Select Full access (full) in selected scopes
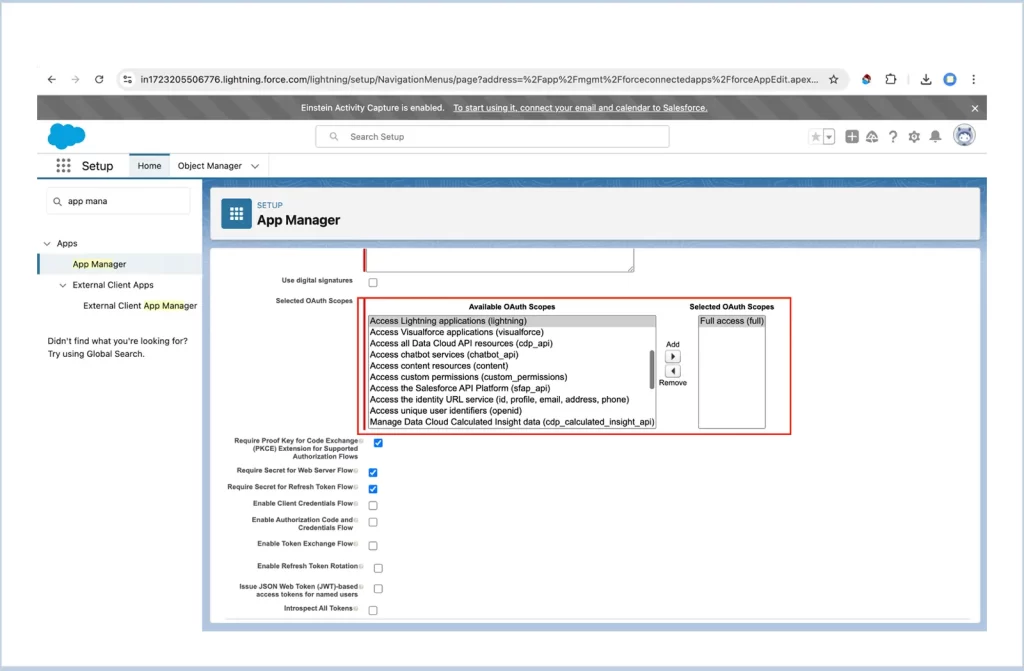Screen dimensions: 1024x671 tap(731, 321)
